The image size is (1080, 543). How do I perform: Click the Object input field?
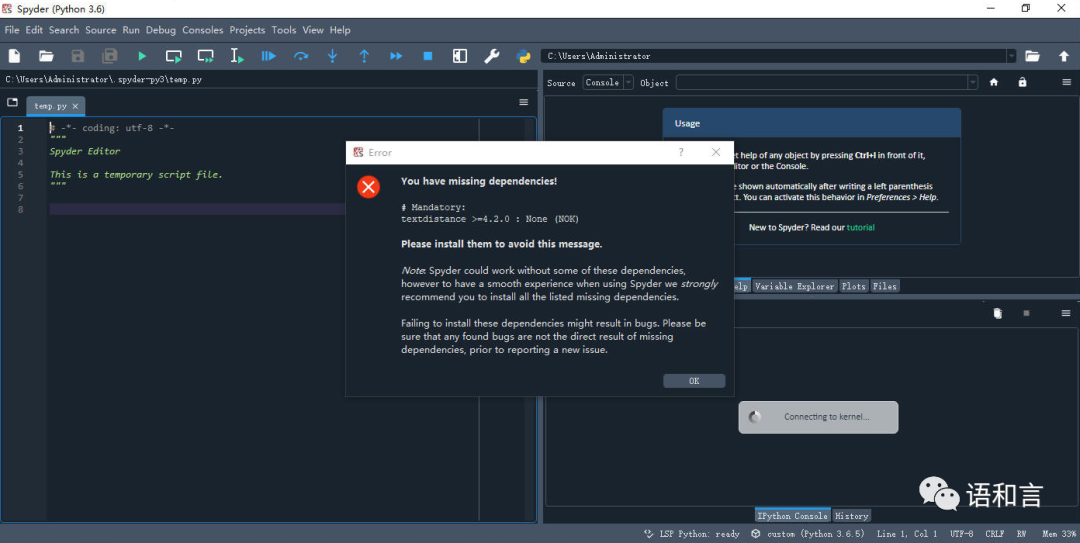coord(822,83)
